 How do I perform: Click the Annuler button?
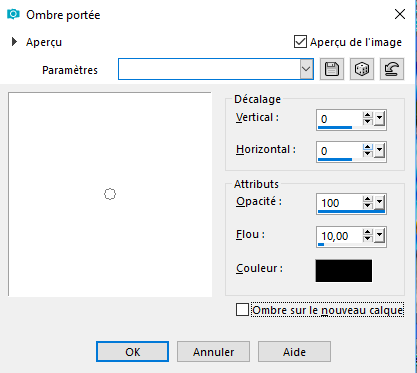[x=213, y=352]
